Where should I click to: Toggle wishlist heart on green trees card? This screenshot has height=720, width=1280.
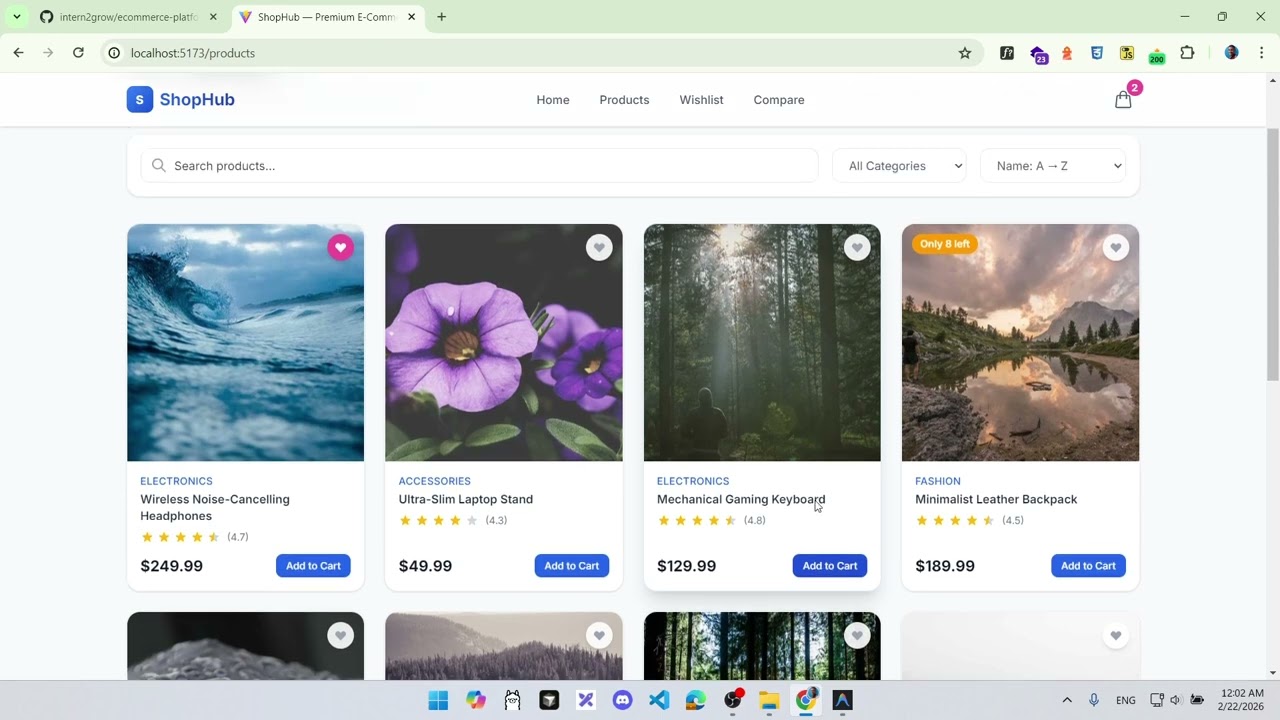click(x=857, y=635)
